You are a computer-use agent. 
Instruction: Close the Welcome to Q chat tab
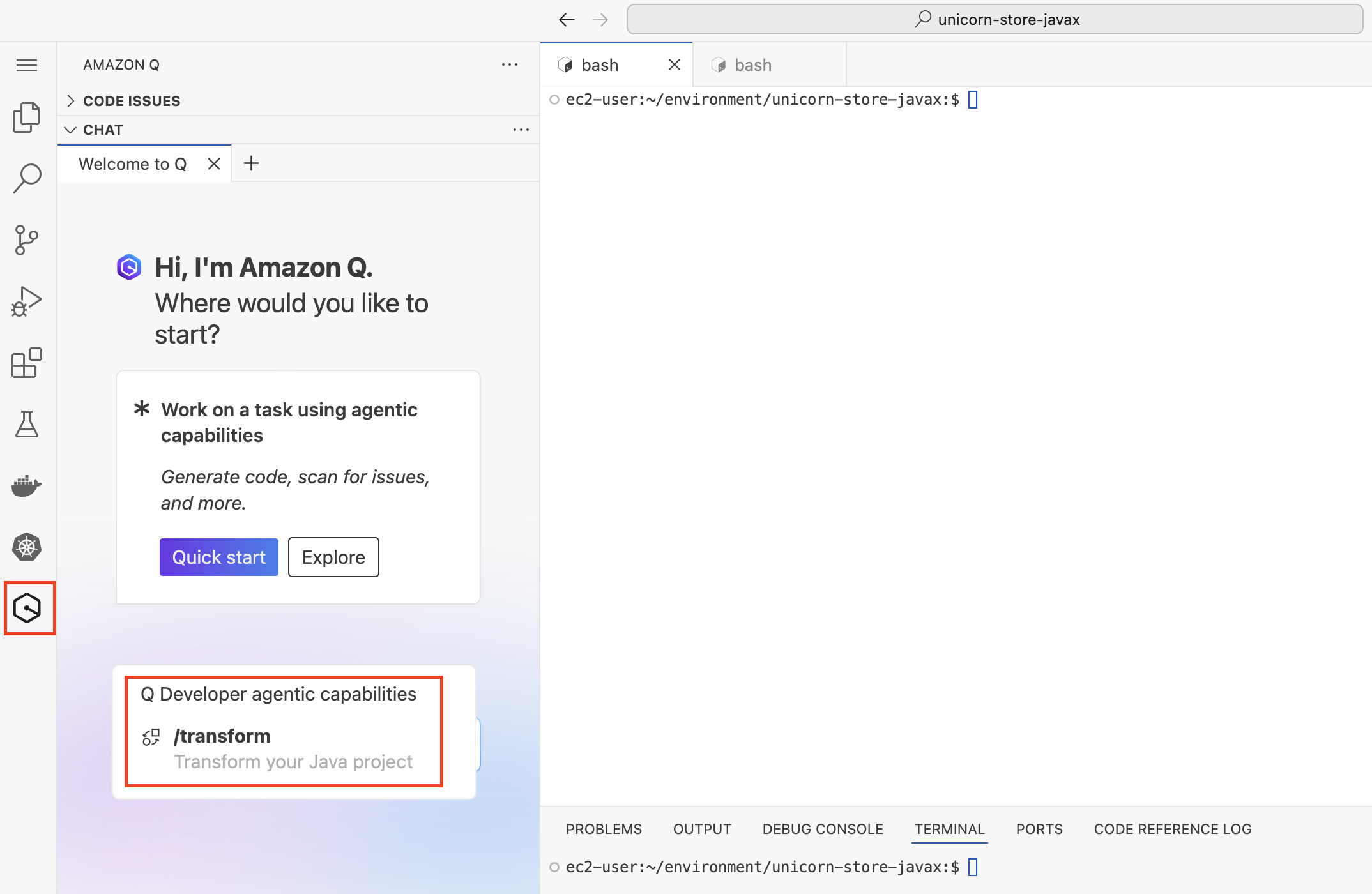214,164
